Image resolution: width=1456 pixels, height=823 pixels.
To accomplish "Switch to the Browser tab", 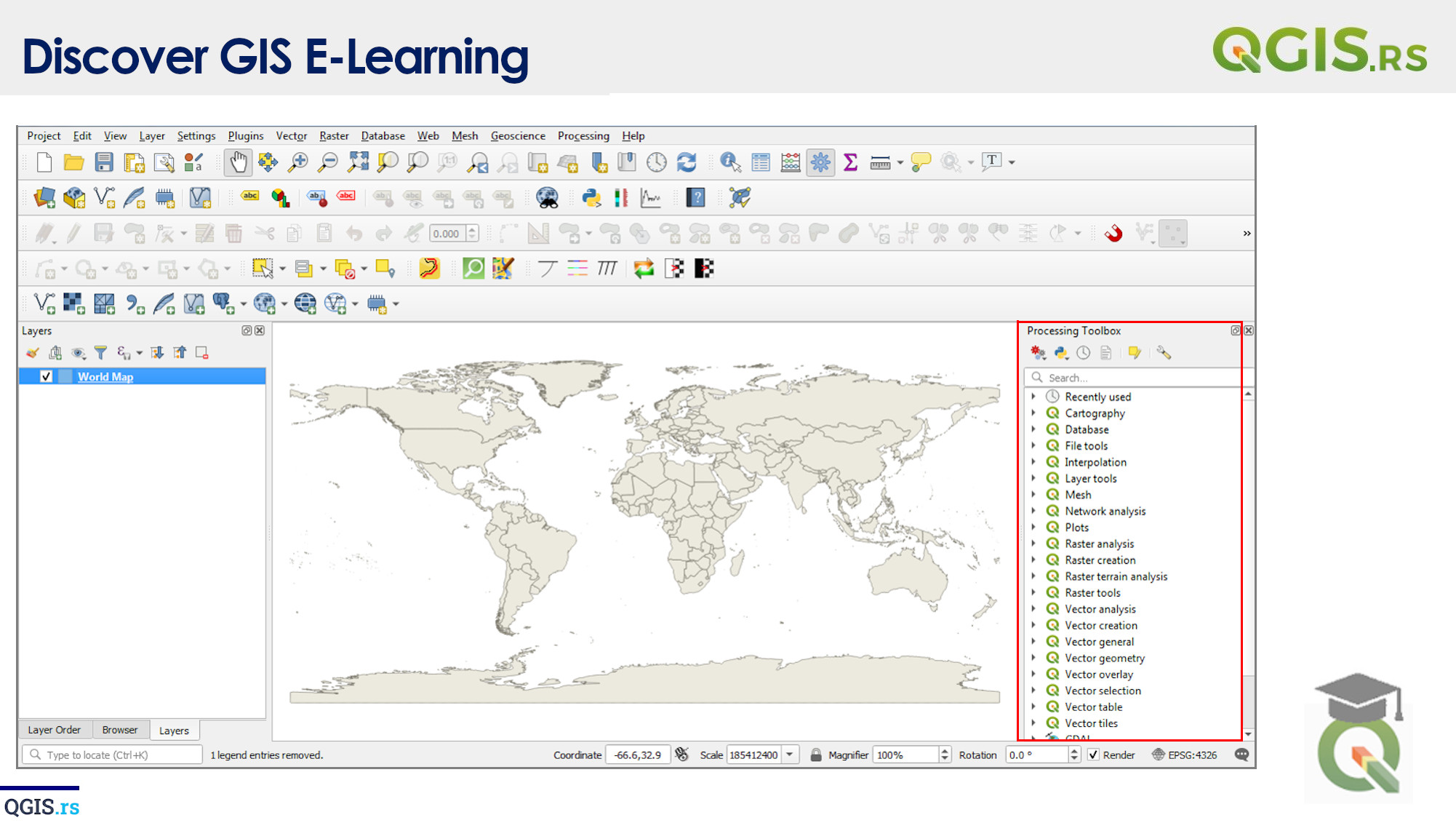I will [121, 730].
